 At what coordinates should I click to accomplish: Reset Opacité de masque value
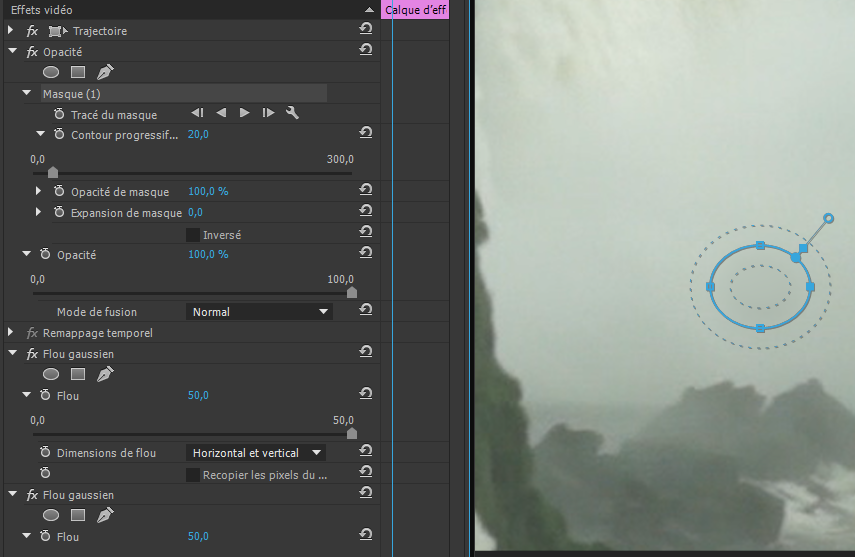tap(366, 190)
